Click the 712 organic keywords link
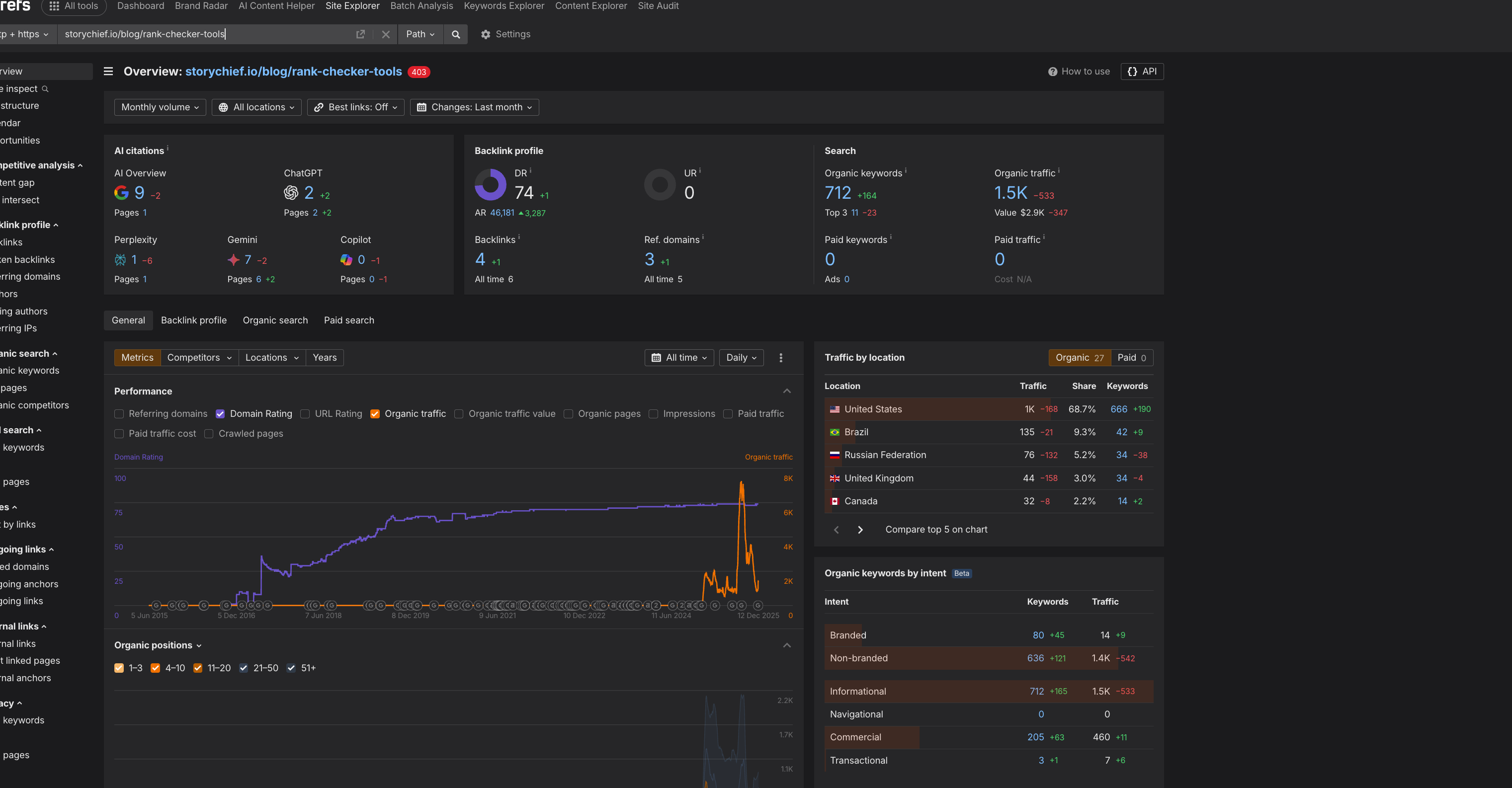 (837, 192)
